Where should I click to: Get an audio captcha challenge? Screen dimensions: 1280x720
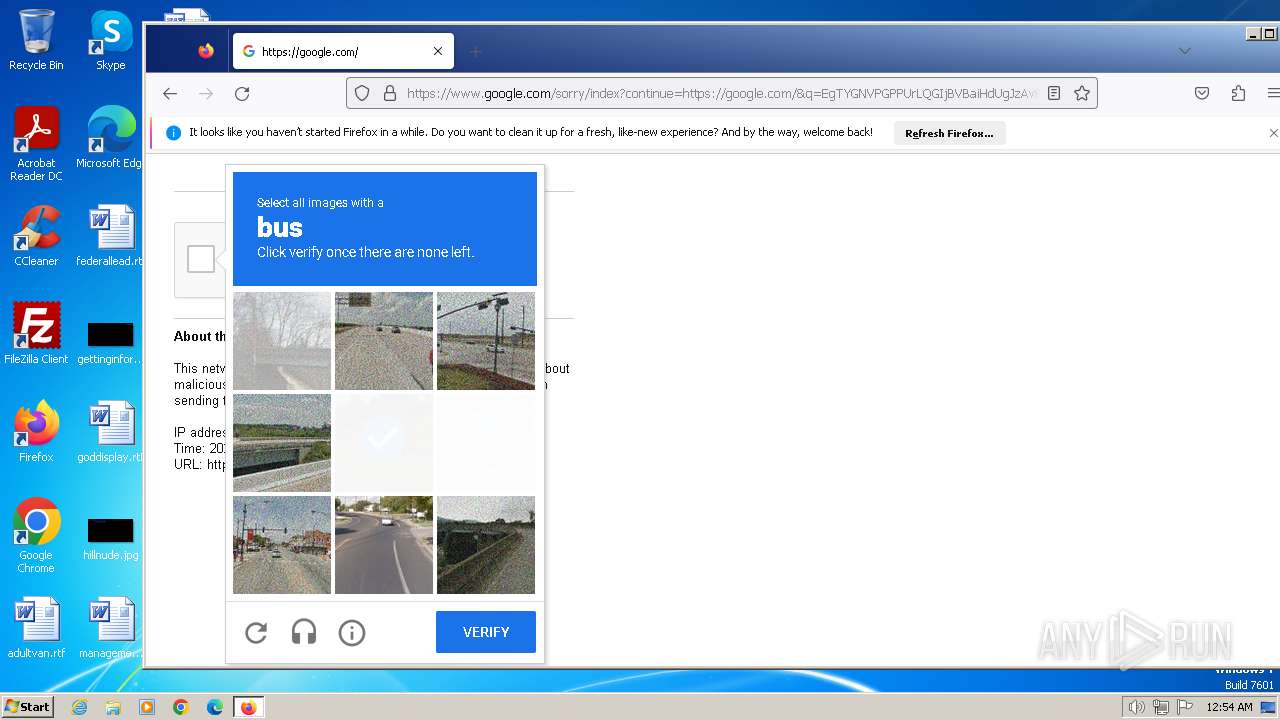tap(304, 632)
